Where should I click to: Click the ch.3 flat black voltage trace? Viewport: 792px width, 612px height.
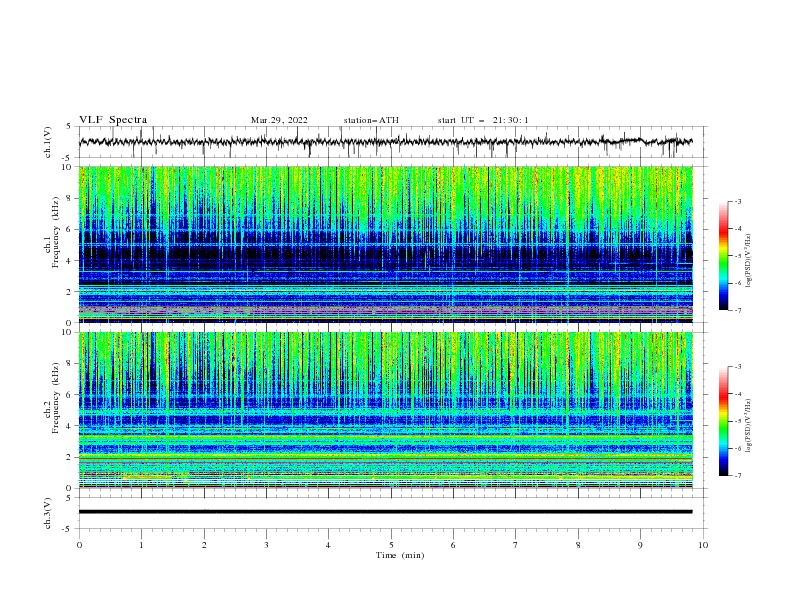click(385, 512)
